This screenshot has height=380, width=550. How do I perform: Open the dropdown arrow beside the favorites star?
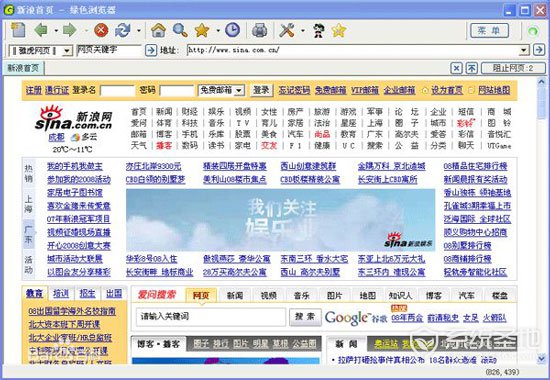(x=218, y=31)
